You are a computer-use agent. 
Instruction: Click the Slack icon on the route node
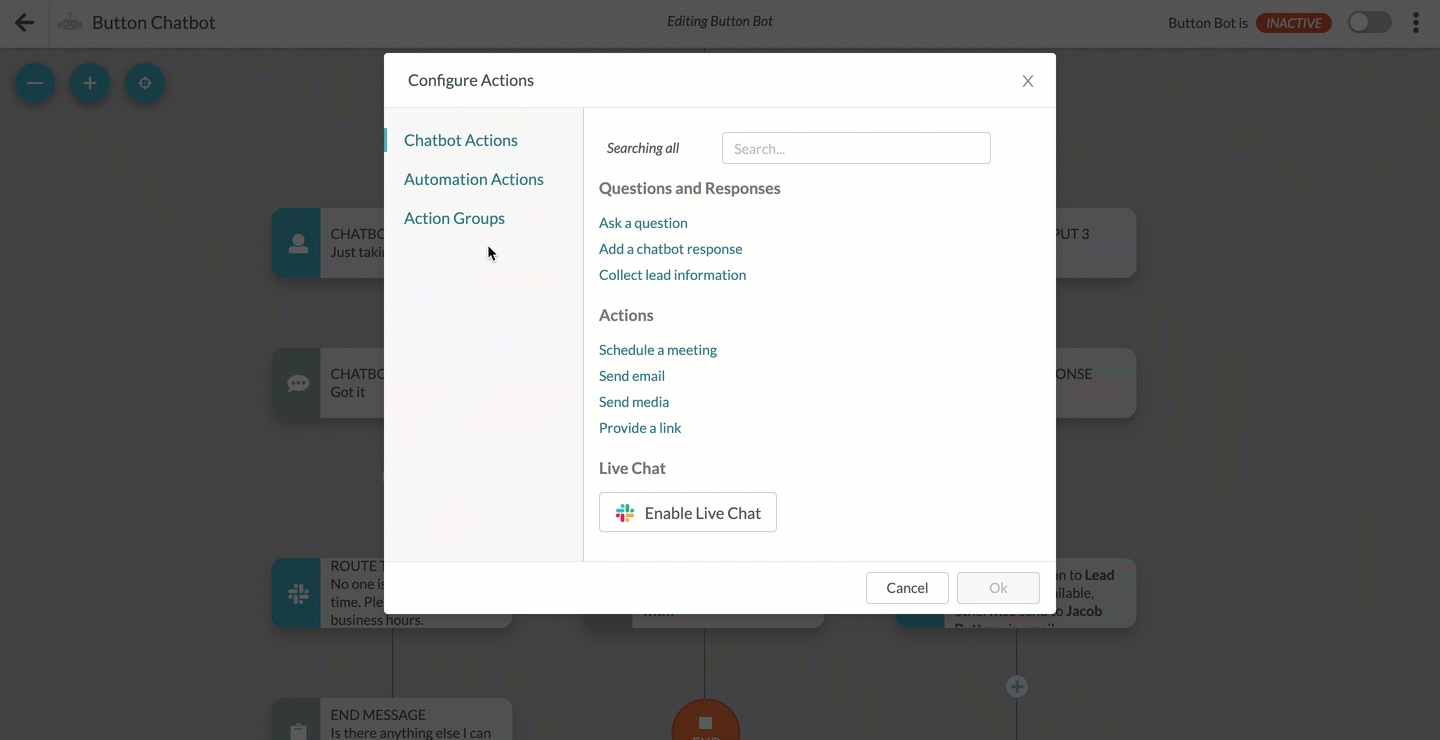point(298,594)
